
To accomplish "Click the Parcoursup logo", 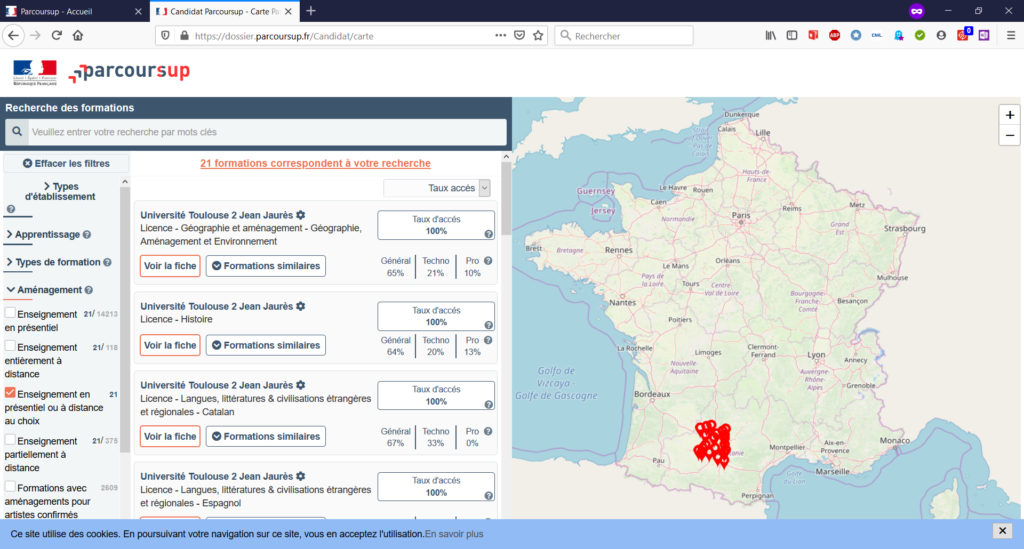I will click(129, 72).
